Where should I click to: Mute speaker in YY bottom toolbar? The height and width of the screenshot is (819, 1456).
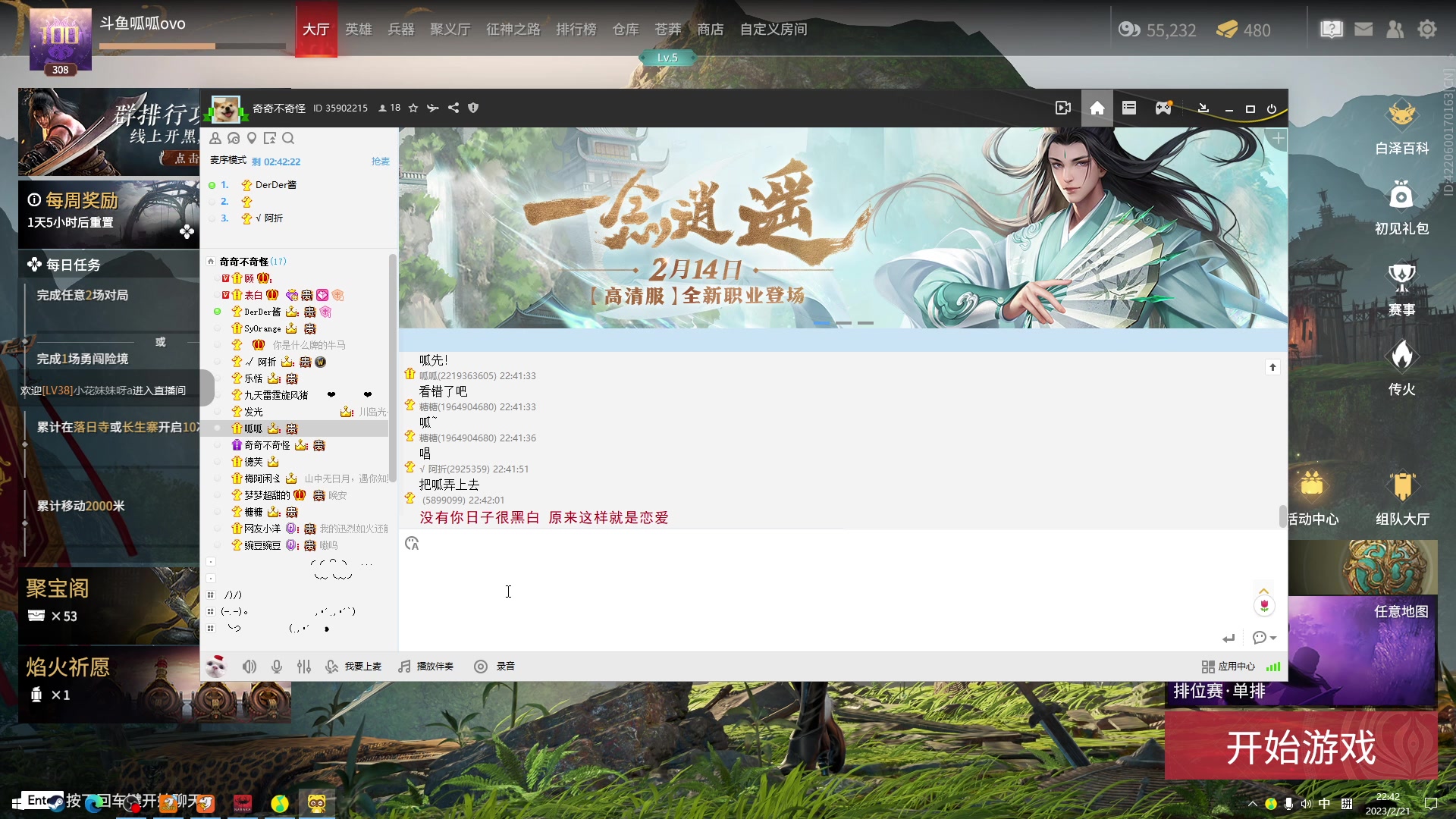coord(249,667)
